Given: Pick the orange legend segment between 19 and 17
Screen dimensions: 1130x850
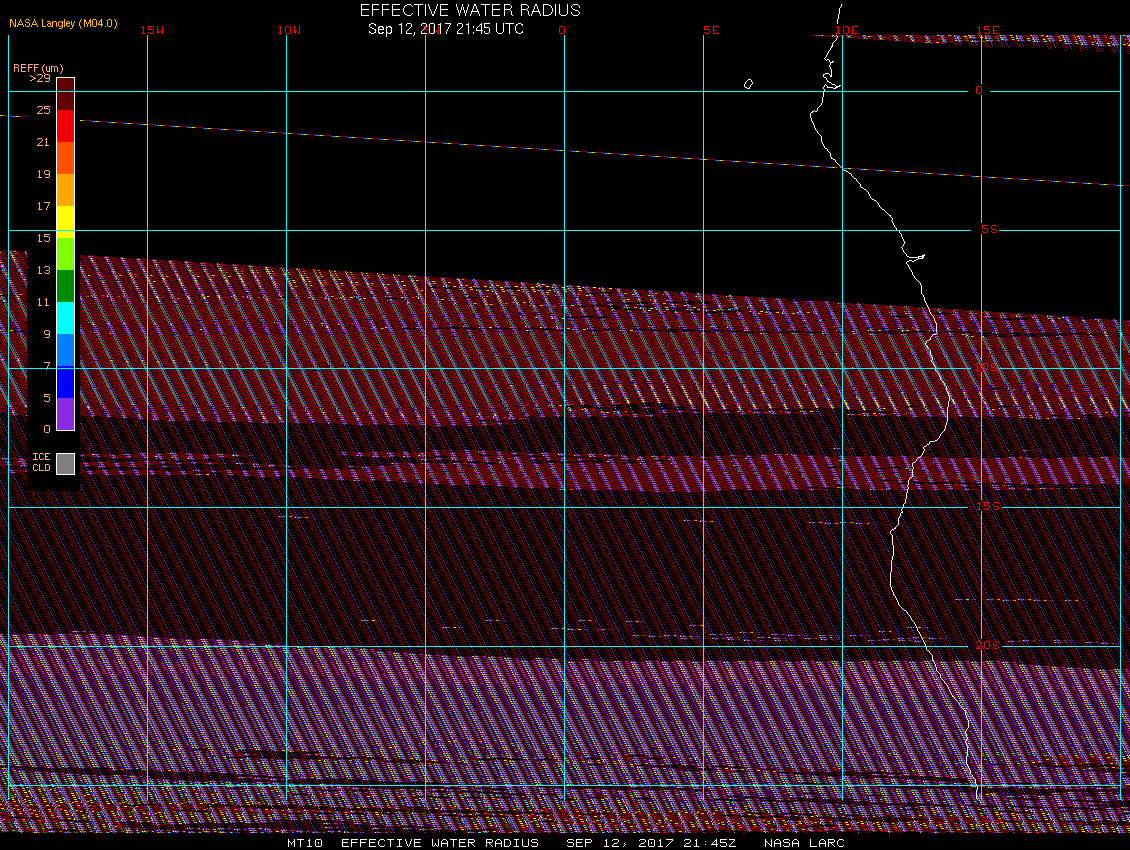Looking at the screenshot, I should pos(66,190).
